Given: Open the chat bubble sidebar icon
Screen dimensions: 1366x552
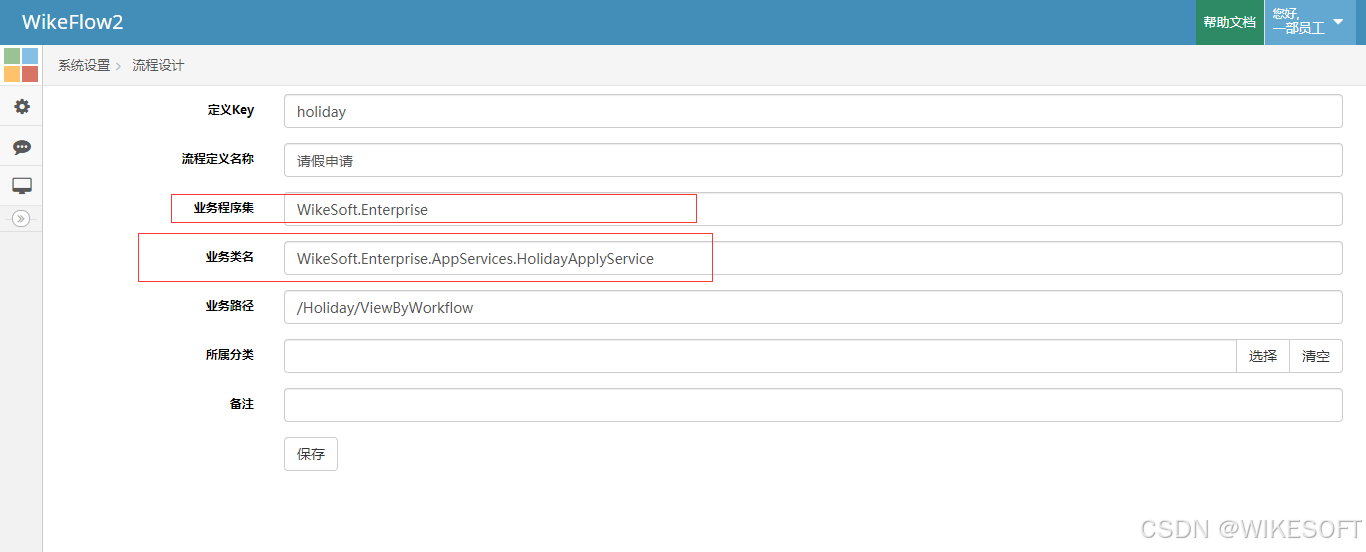Looking at the screenshot, I should [x=21, y=146].
